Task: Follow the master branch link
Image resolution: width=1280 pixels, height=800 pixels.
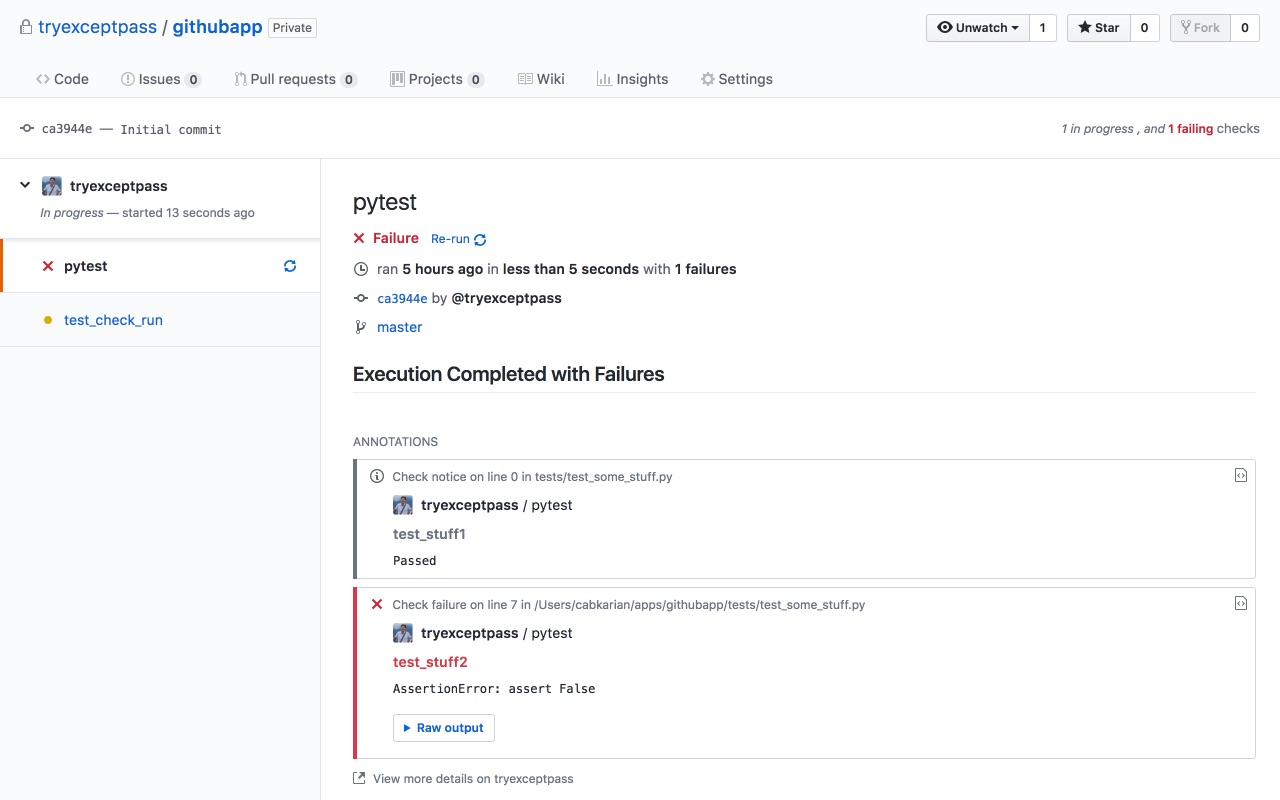Action: coord(399,327)
